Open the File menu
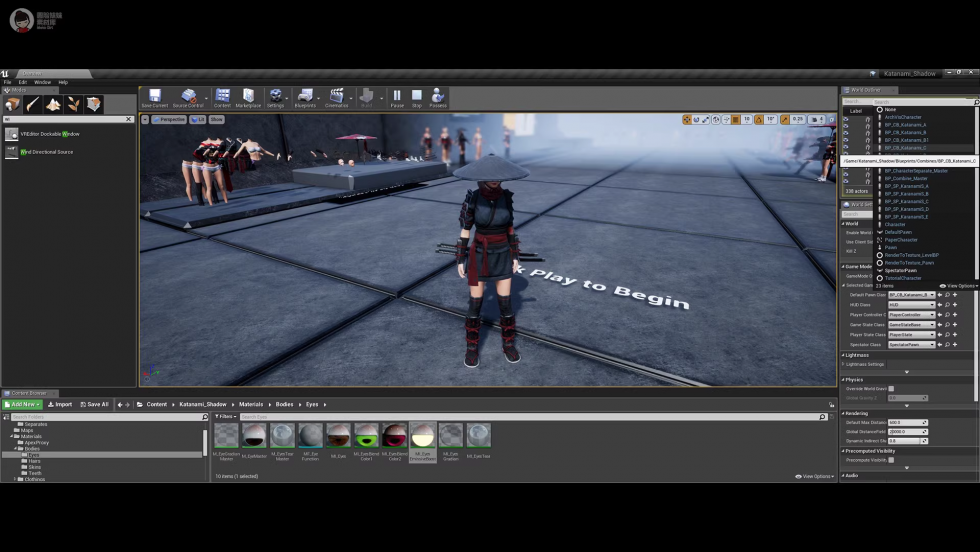 point(8,82)
